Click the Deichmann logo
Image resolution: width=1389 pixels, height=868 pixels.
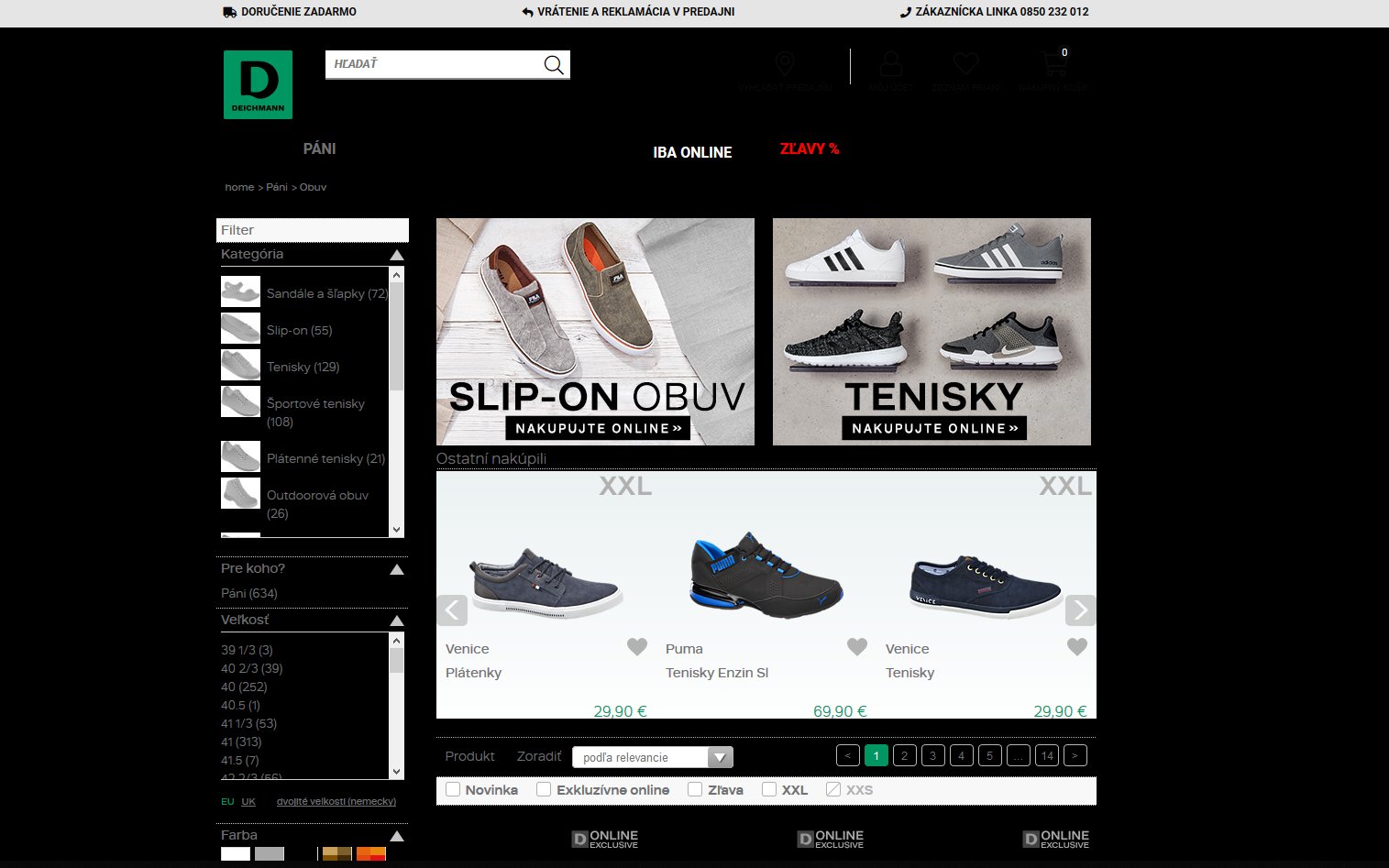[x=258, y=84]
